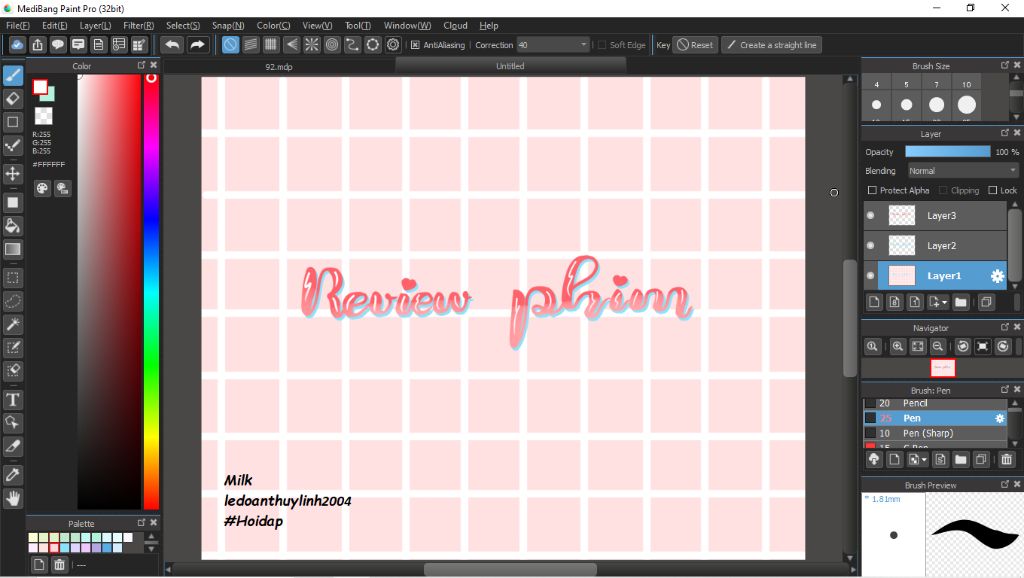Screen dimensions: 1024x578
Task: Toggle Soft Edge checkbox
Action: [x=601, y=45]
